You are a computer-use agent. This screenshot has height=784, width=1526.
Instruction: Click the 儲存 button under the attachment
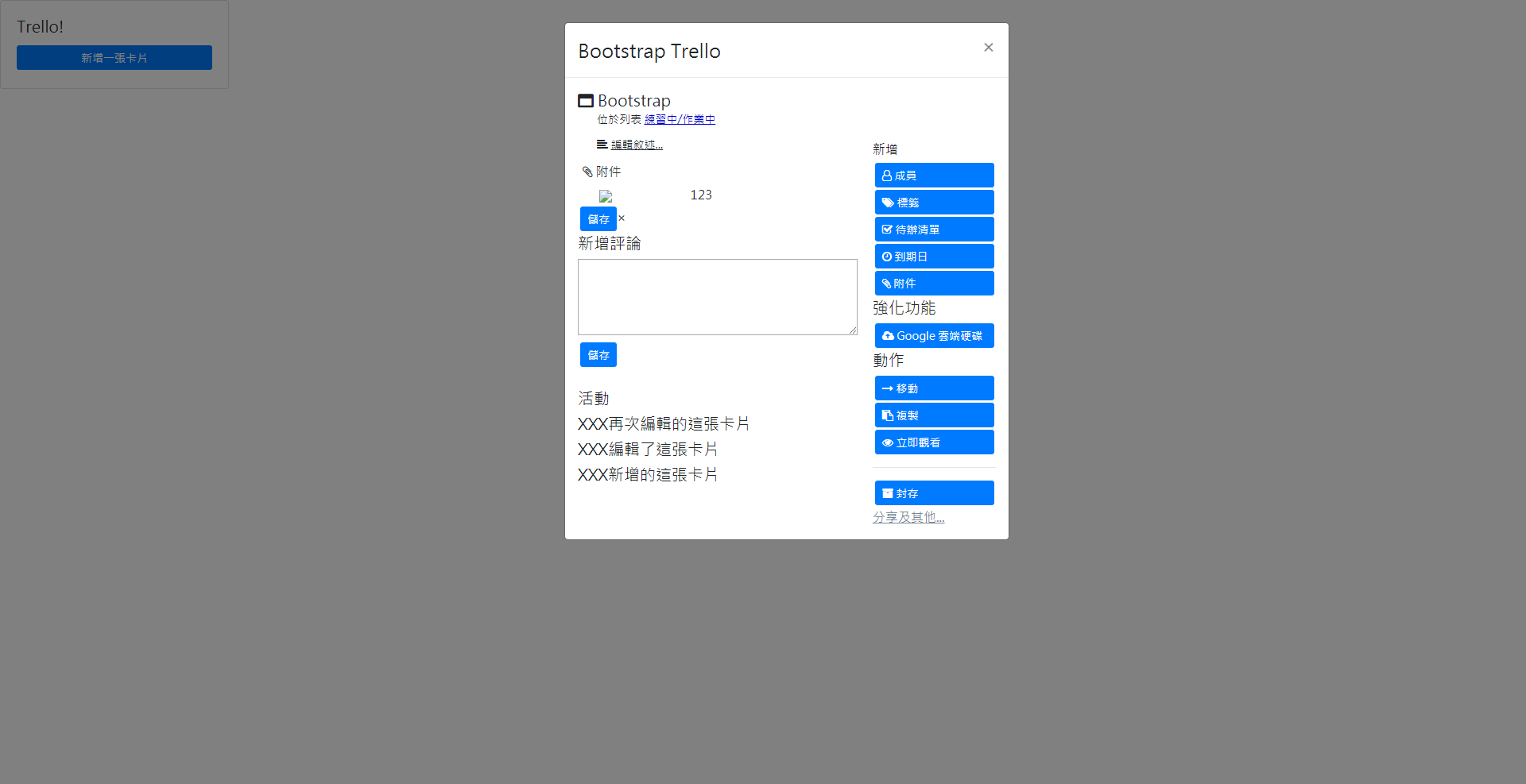598,219
